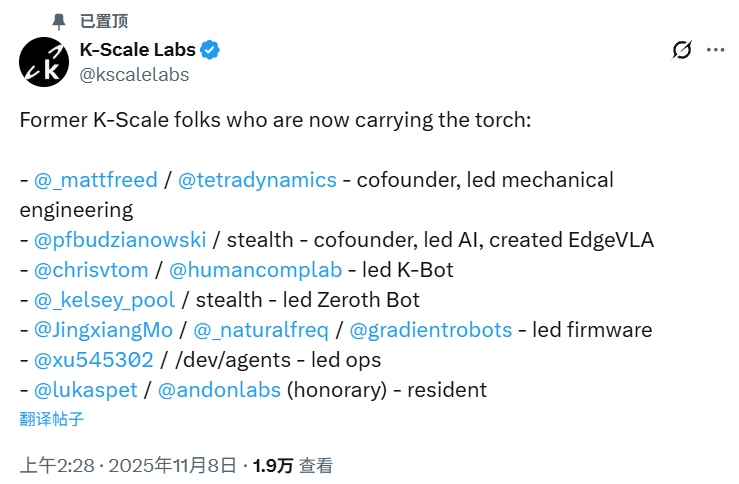Click the @JingxiangMo mention
The height and width of the screenshot is (484, 739).
pos(103,330)
